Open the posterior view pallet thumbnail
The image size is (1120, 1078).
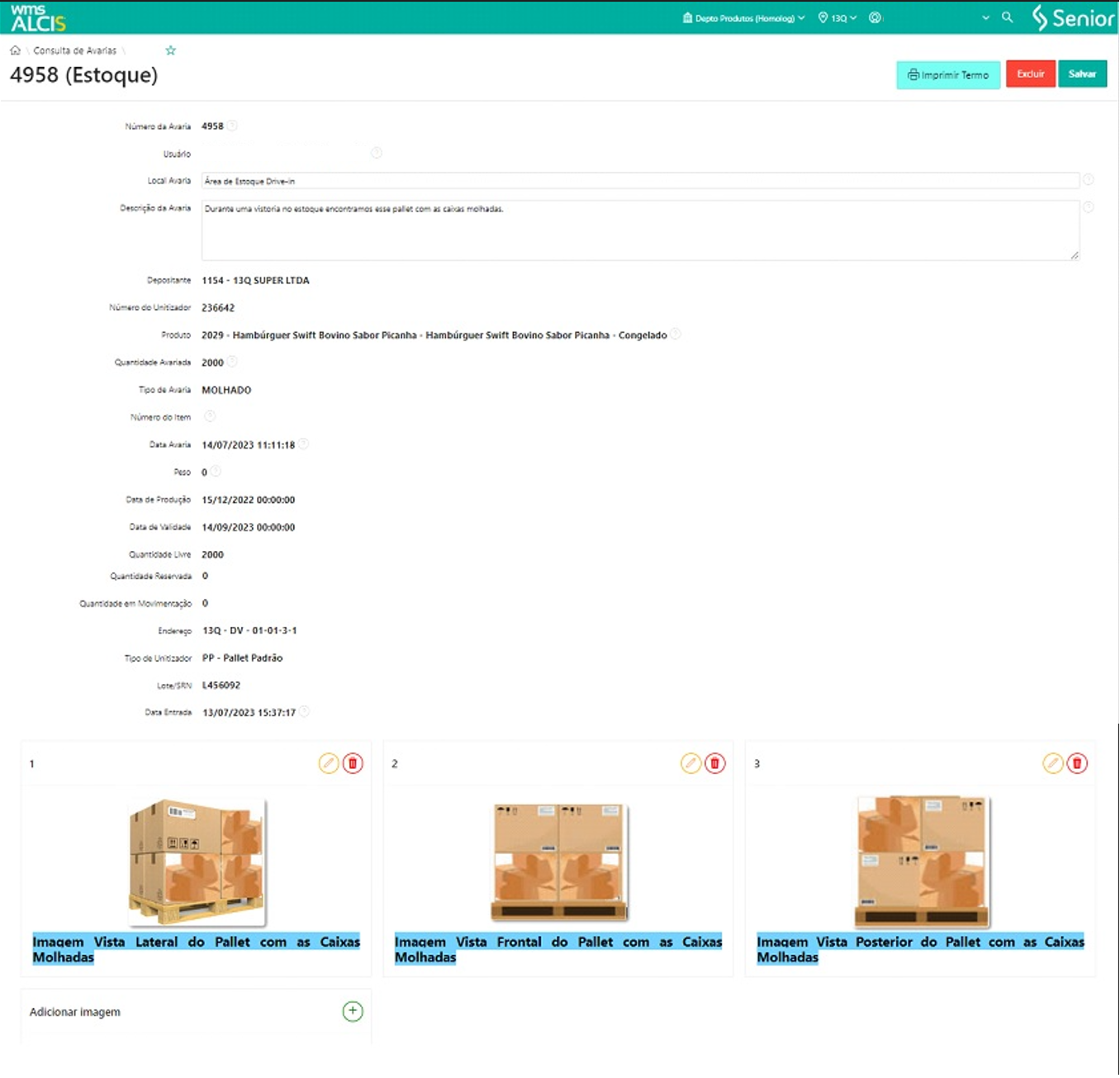click(921, 862)
